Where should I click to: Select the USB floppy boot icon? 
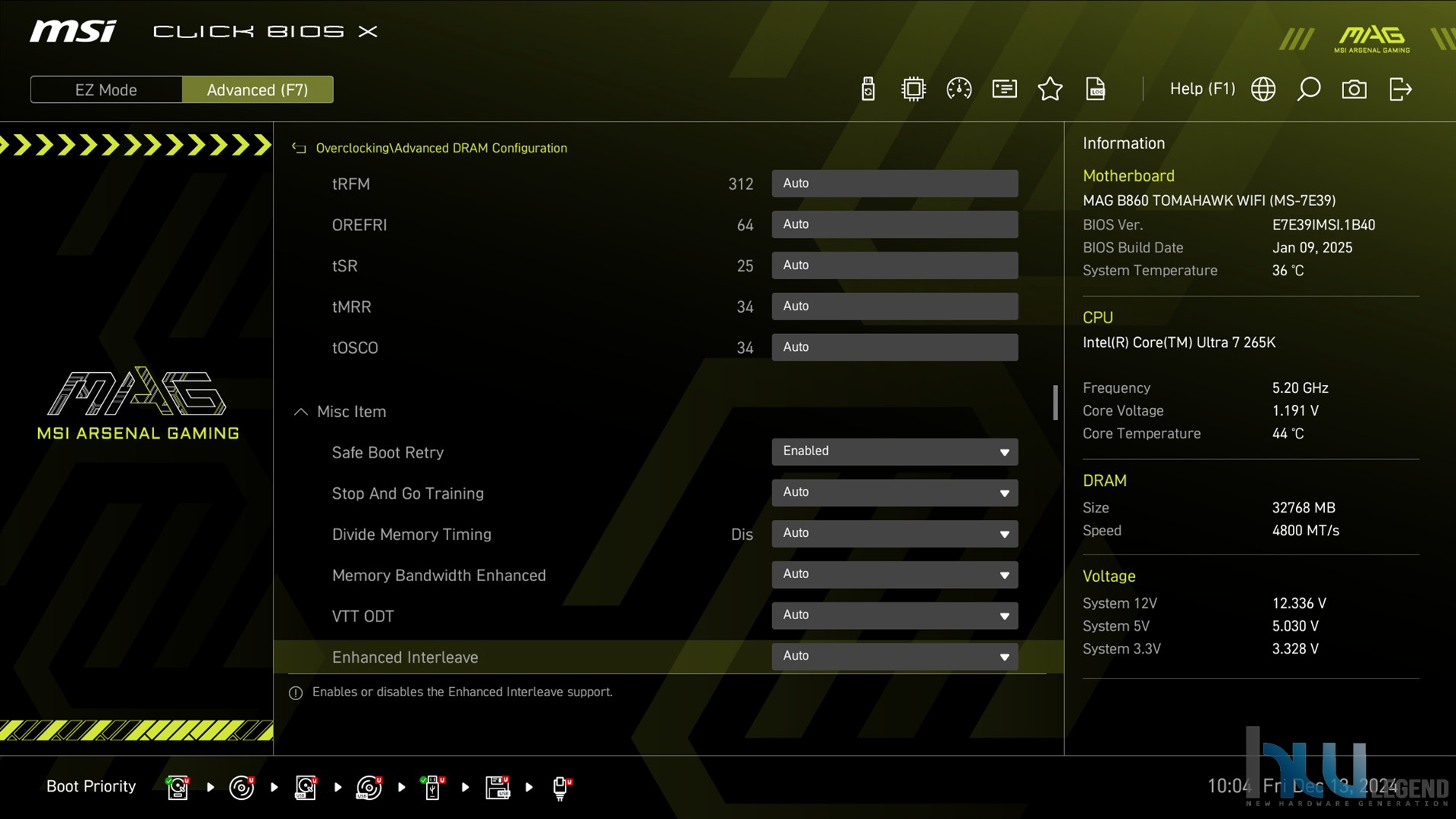click(x=497, y=787)
